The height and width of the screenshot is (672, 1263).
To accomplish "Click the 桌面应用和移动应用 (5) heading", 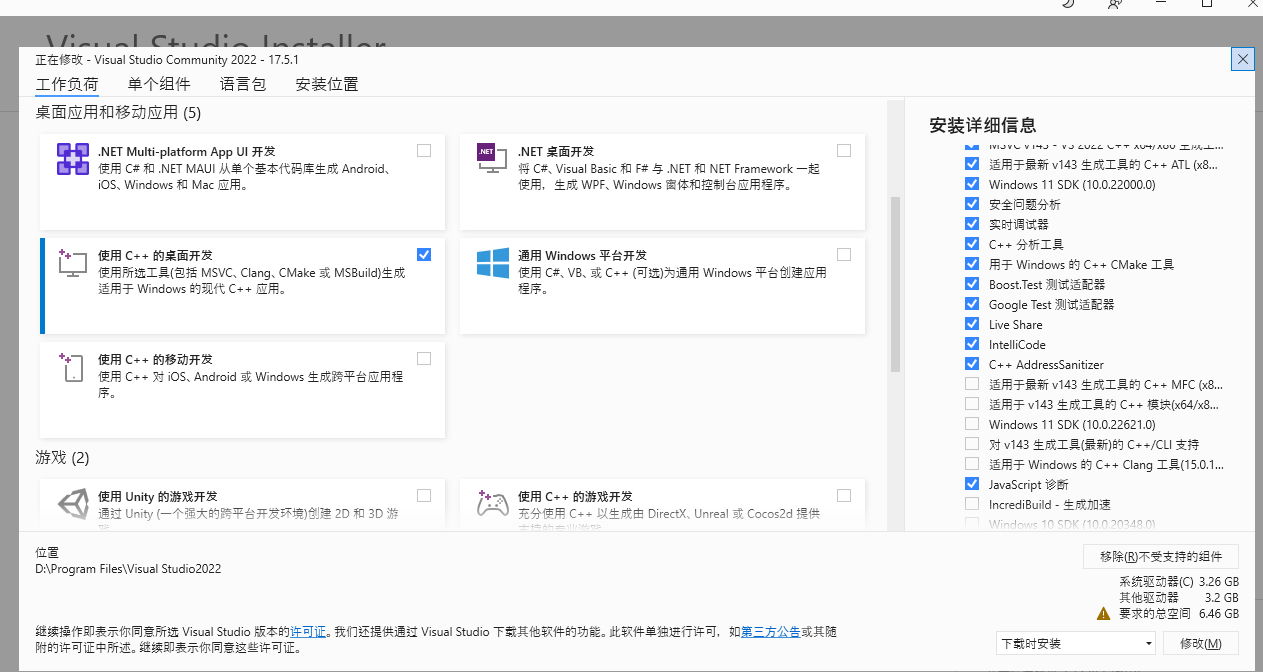I will [x=118, y=113].
